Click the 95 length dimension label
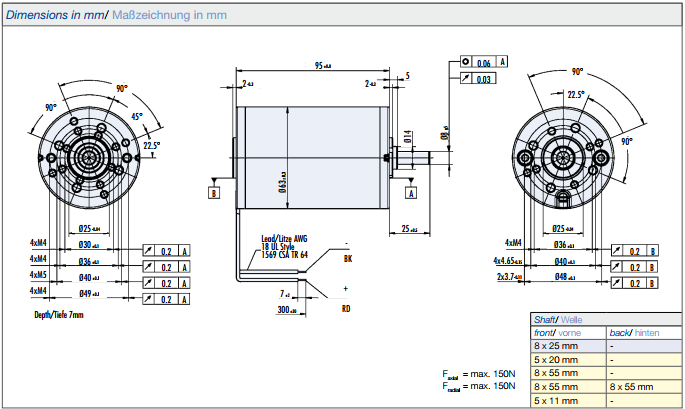The image size is (685, 409). click(x=322, y=65)
